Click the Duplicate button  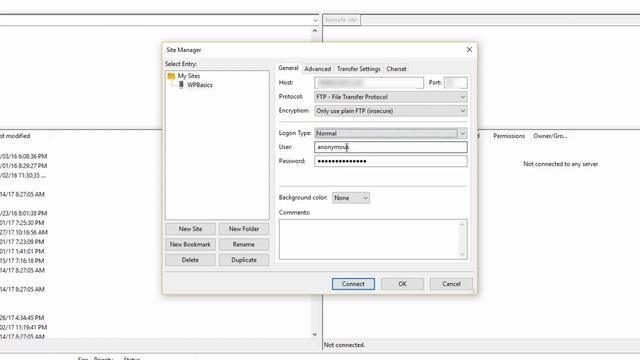[x=244, y=260]
